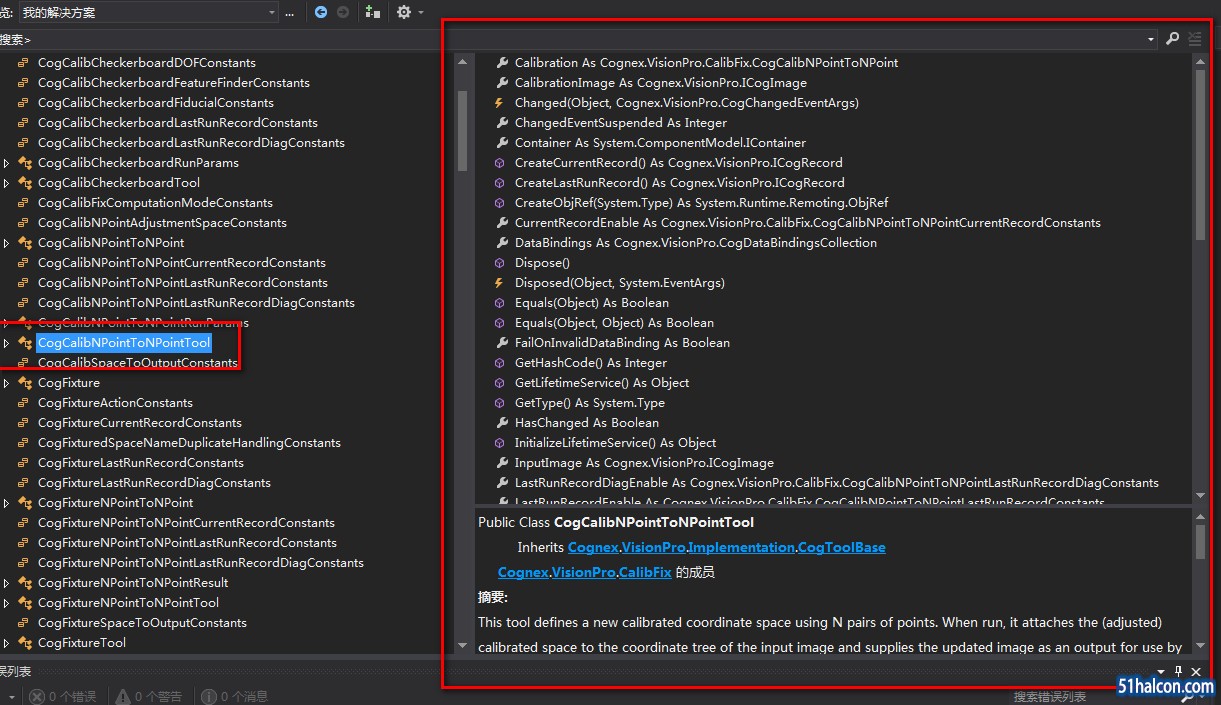The image size is (1221, 705).
Task: Pin the error list panel
Action: tap(1178, 672)
